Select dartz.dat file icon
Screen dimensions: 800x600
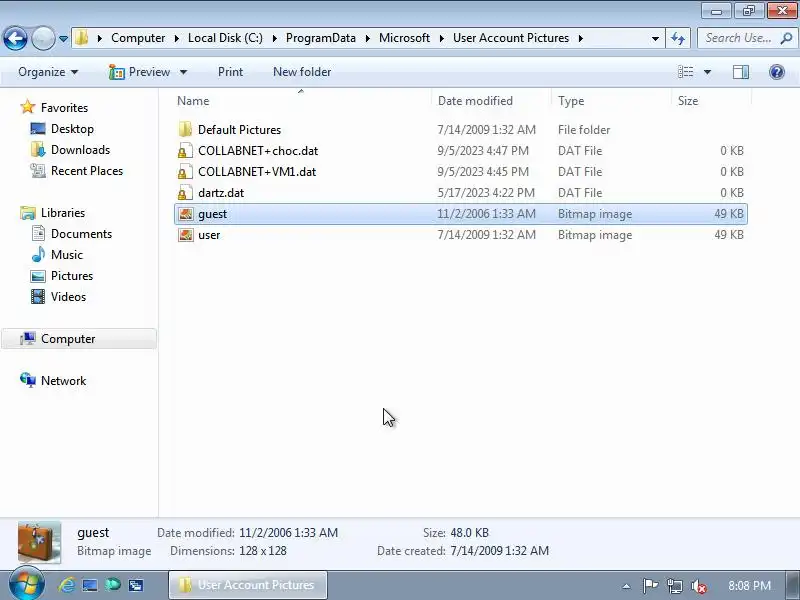point(185,193)
